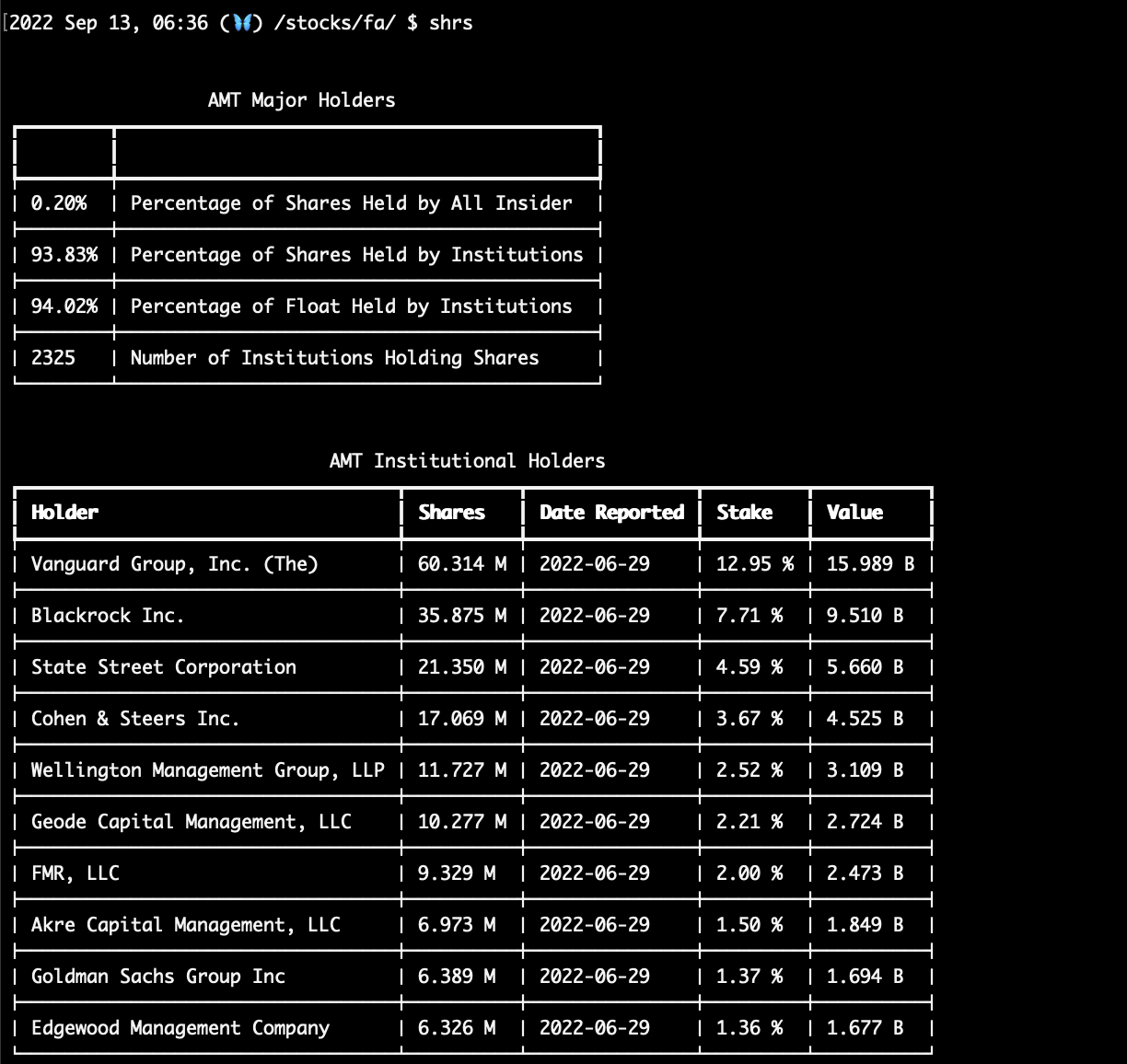Click FMR, LLC's '2022-06-29' date
Image resolution: width=1127 pixels, height=1064 pixels.
click(595, 873)
